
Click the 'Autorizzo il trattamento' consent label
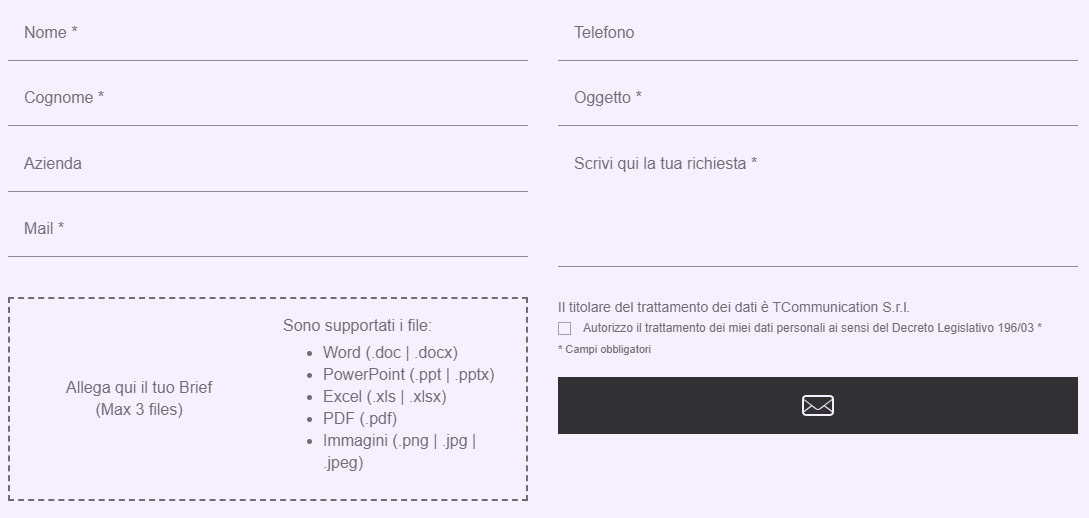[812, 328]
